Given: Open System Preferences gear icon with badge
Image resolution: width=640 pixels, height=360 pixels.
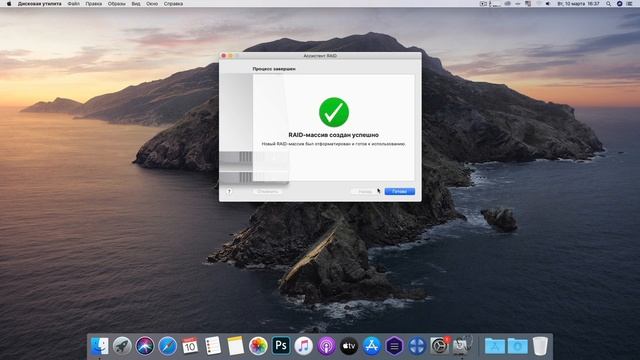Looking at the screenshot, I should tap(440, 346).
